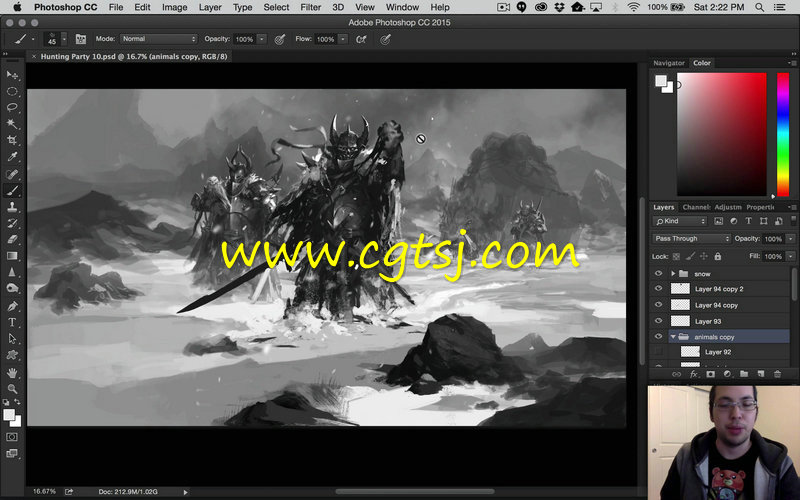Screen dimensions: 800x500
Task: Pick color in the color field
Action: [721, 134]
